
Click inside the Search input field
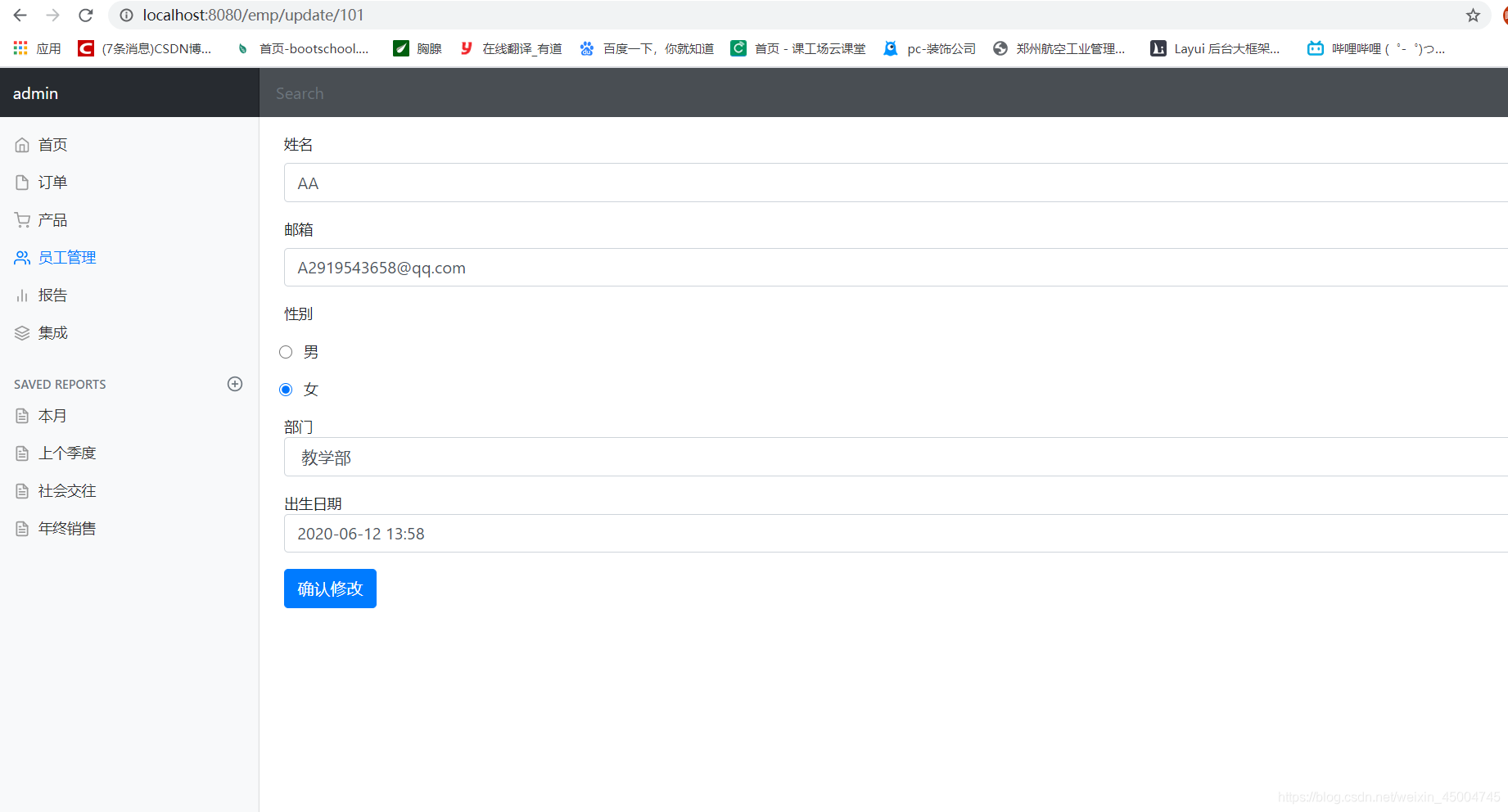(491, 92)
